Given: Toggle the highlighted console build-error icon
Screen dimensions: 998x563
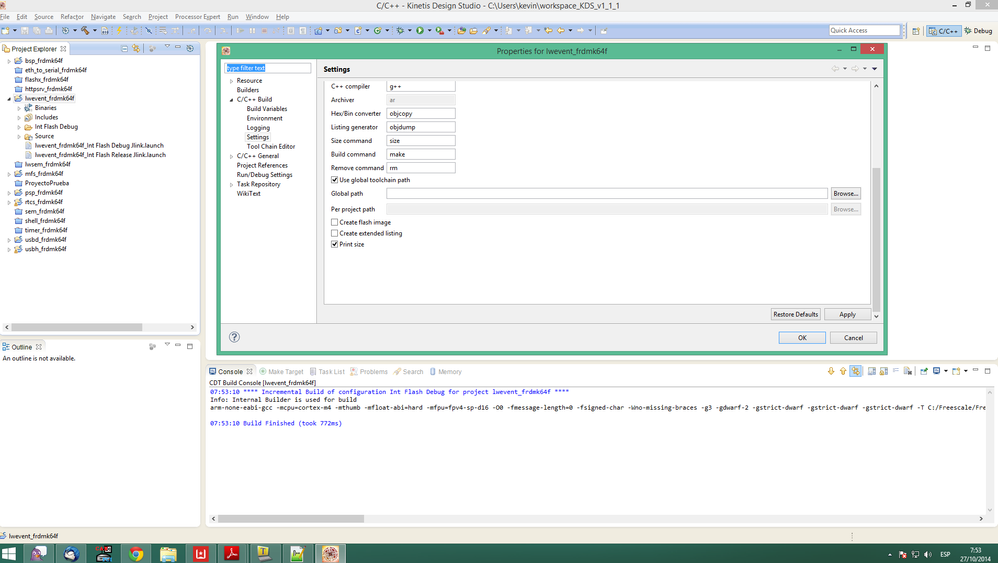Looking at the screenshot, I should click(856, 371).
